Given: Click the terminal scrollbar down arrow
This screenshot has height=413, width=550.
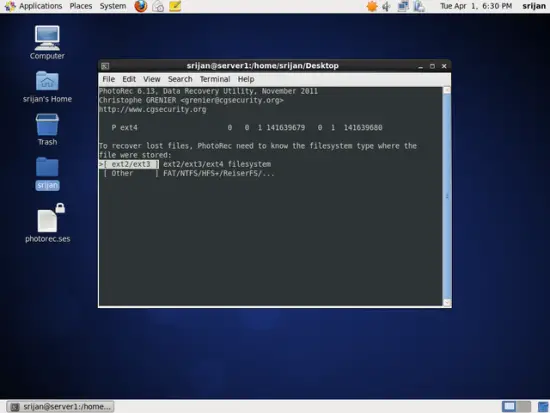Looking at the screenshot, I should 447,302.
